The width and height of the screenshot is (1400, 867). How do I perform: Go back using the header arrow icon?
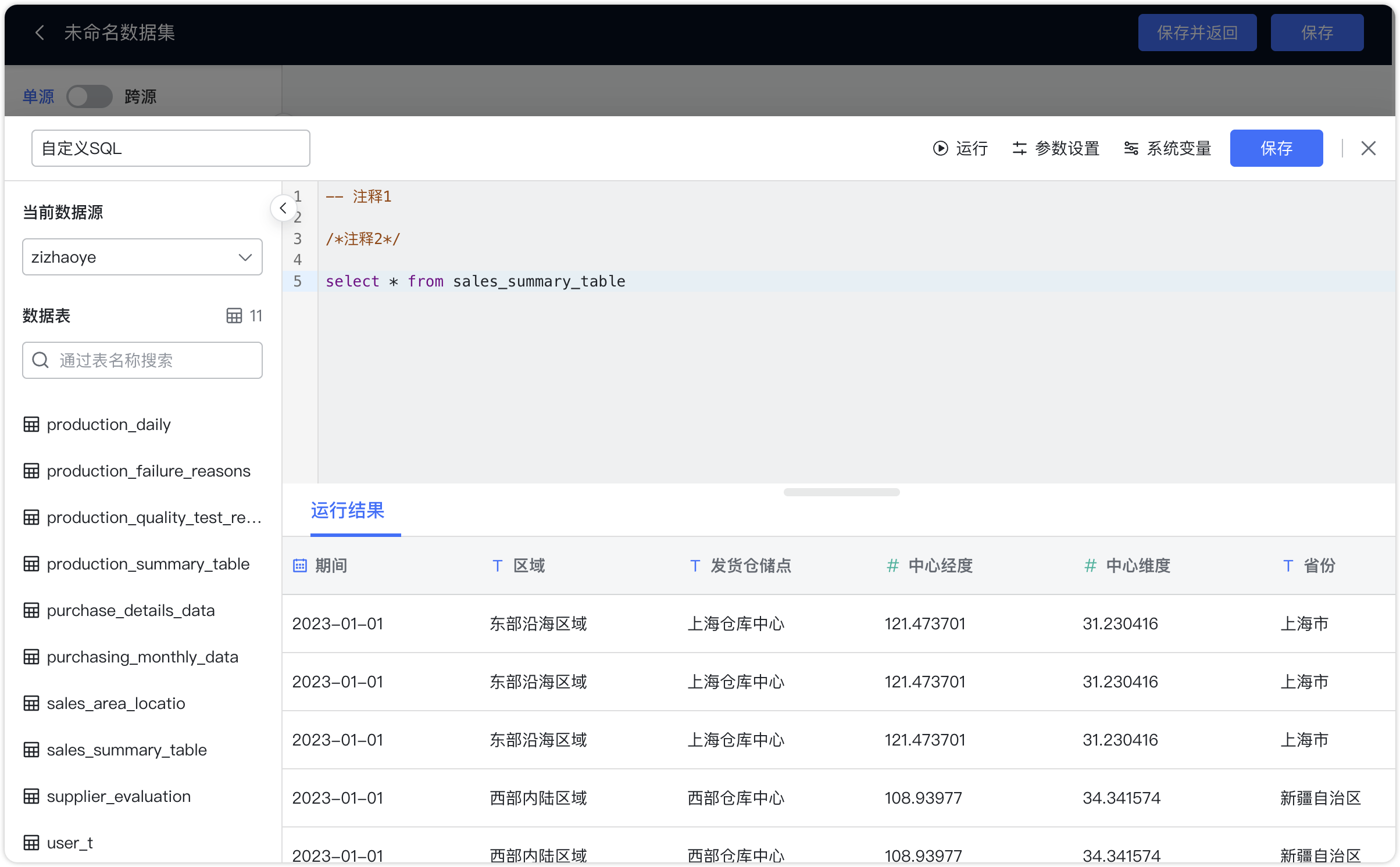coord(40,33)
